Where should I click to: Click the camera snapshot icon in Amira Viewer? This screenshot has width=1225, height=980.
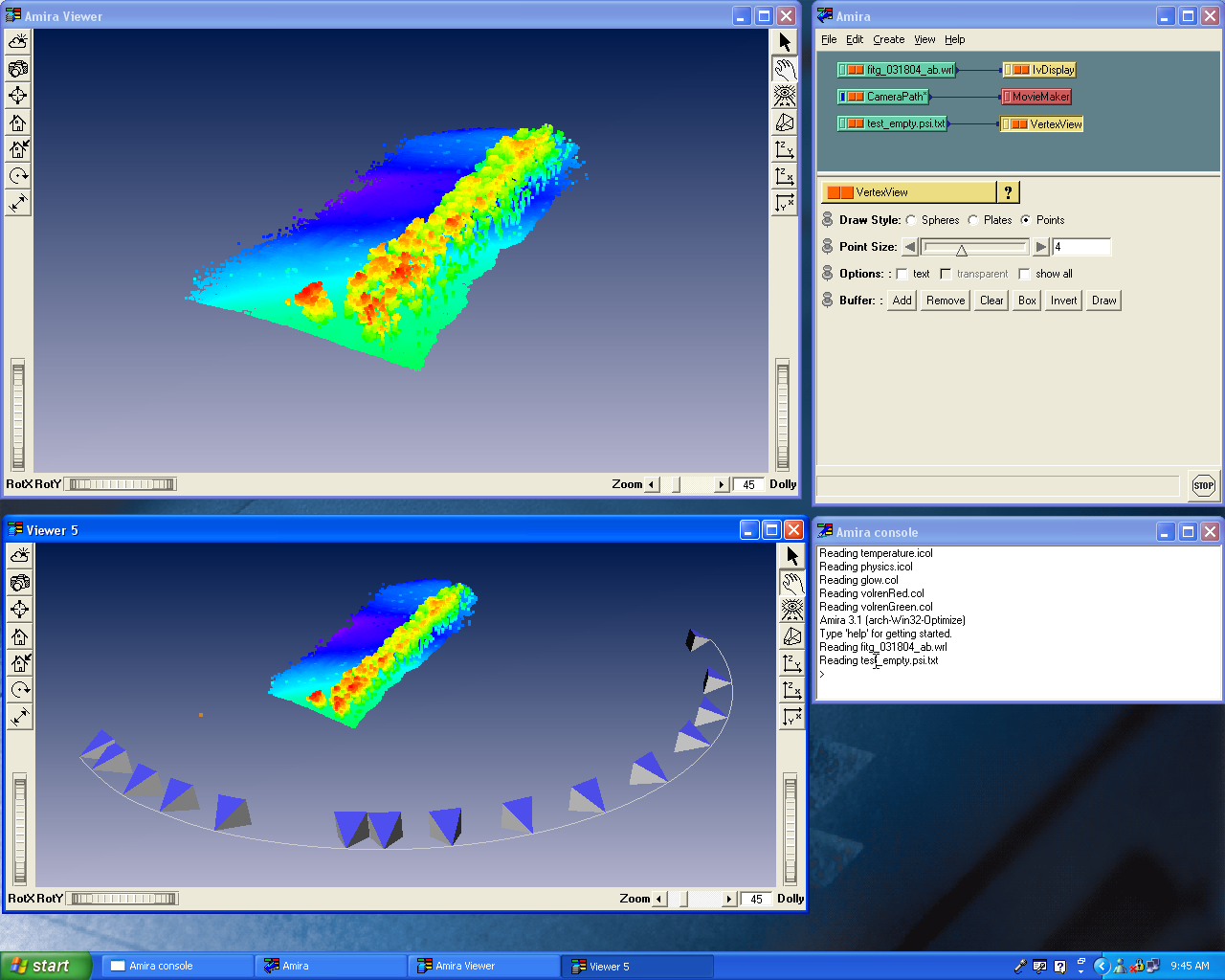pyautogui.click(x=18, y=69)
